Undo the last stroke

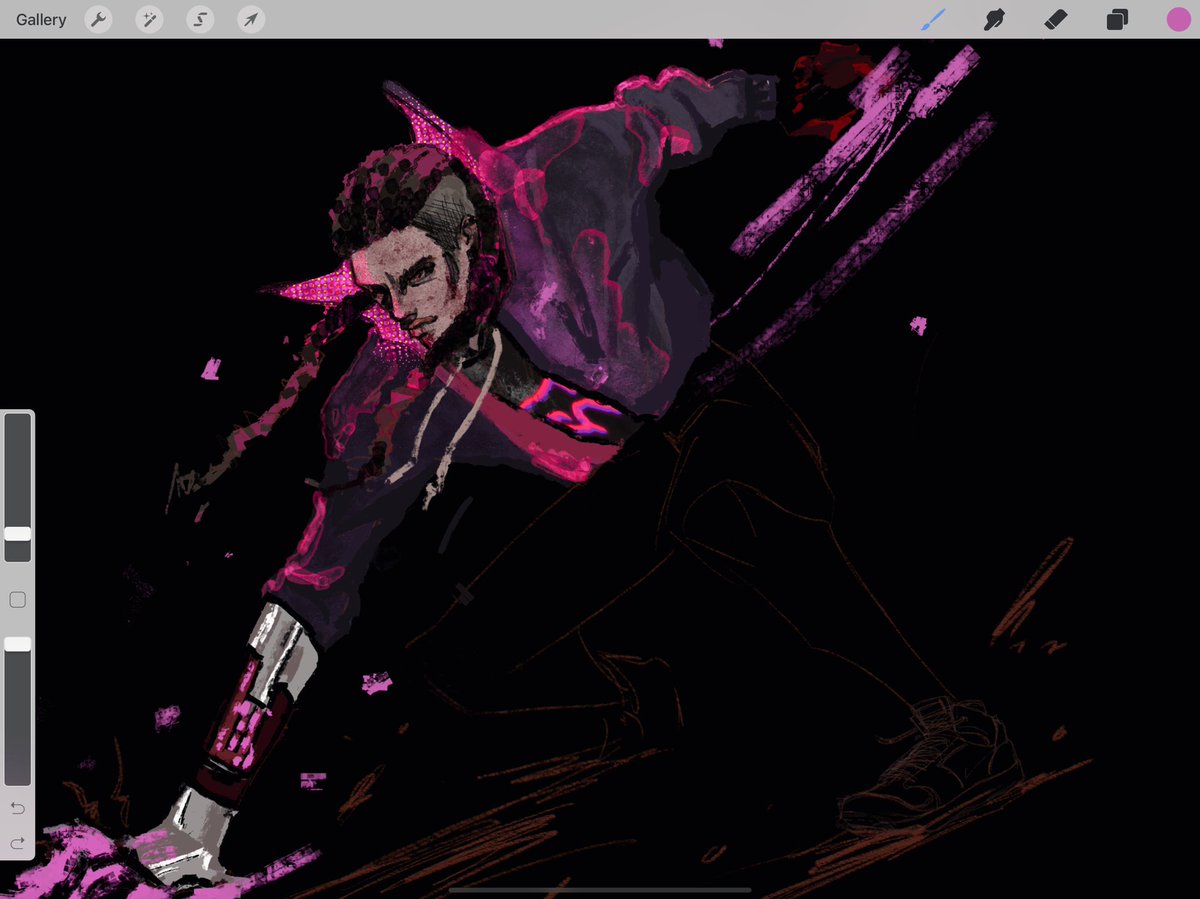tap(17, 808)
